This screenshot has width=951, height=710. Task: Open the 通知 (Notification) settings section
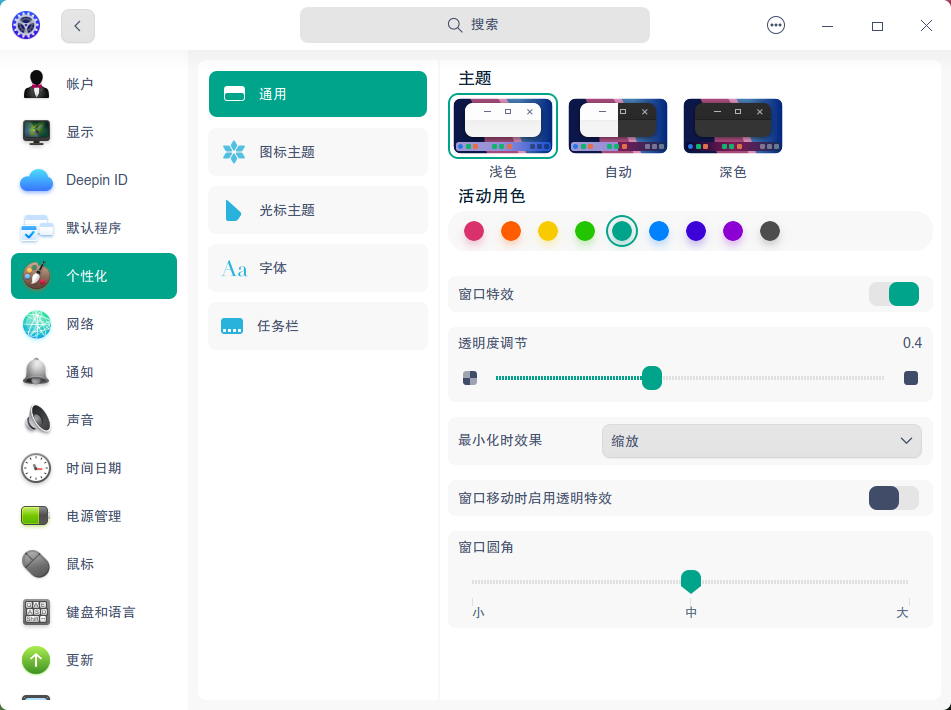pos(95,371)
